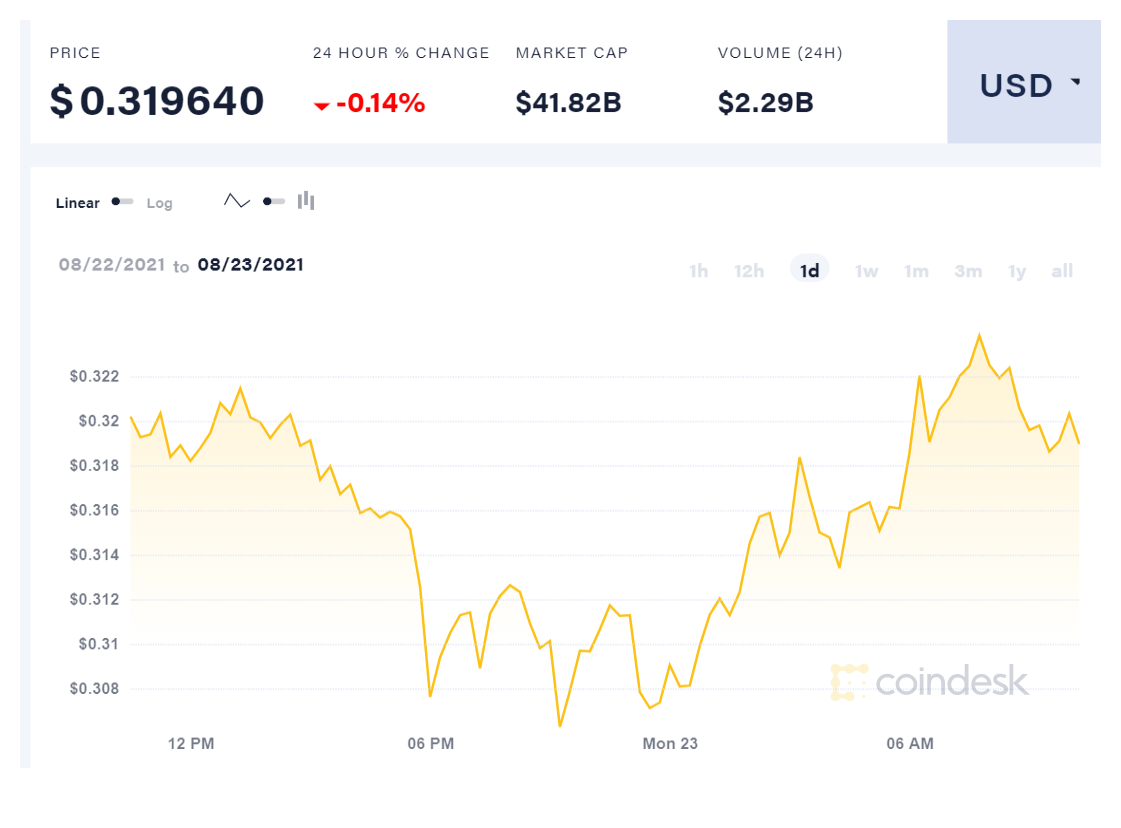Click the 08/23/2021 end date
The image size is (1121, 828).
coord(250,265)
